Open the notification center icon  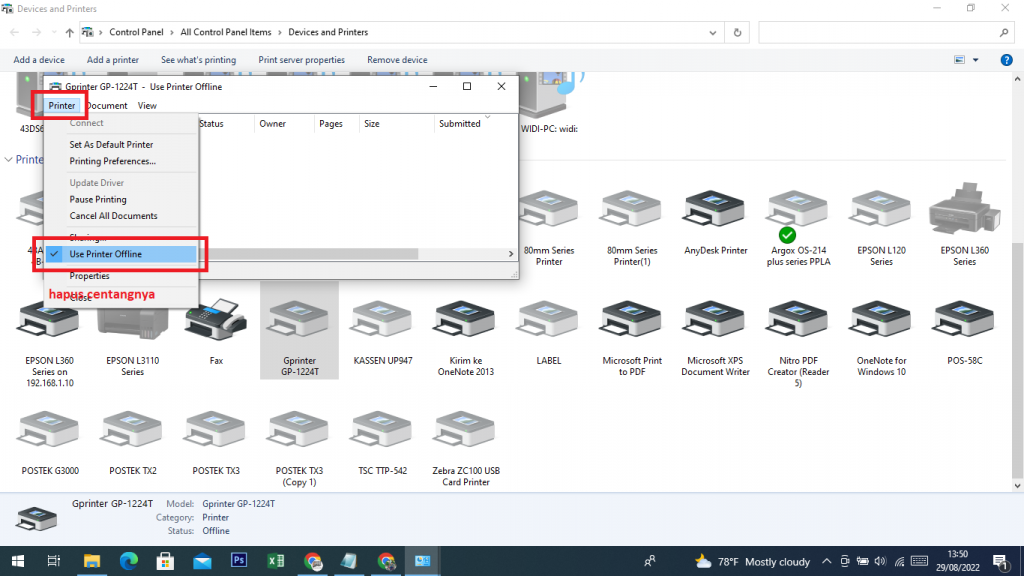1001,561
